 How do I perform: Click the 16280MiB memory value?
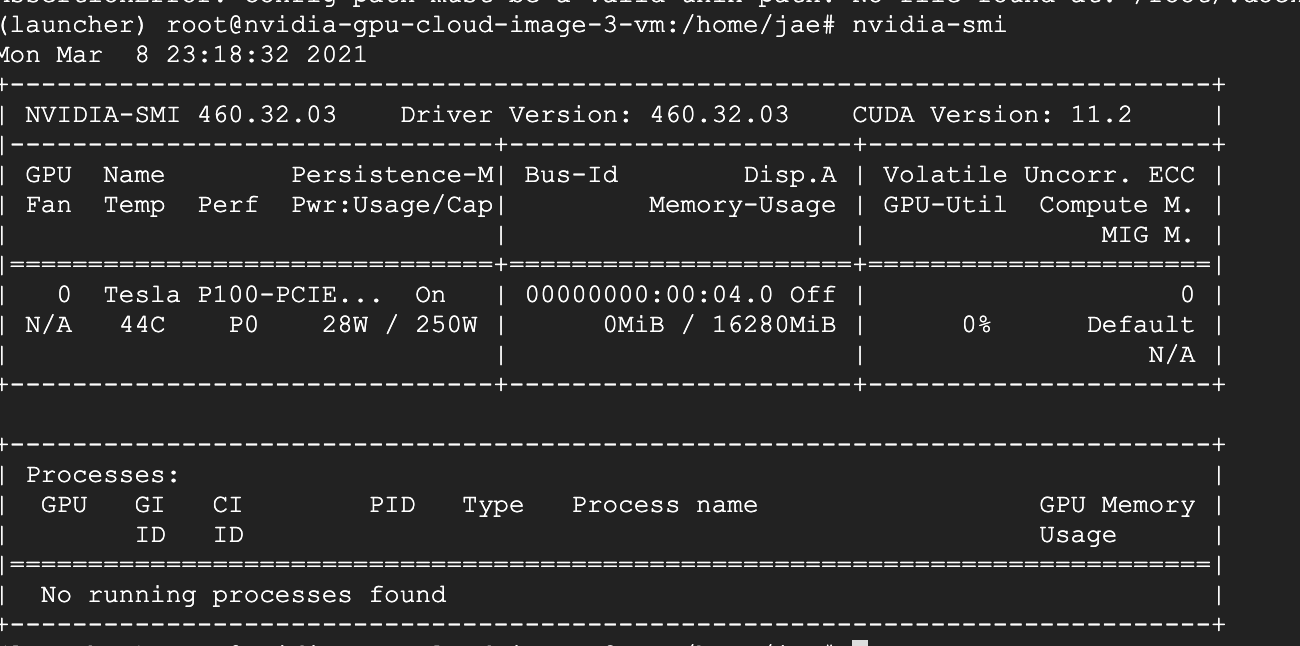(x=774, y=325)
